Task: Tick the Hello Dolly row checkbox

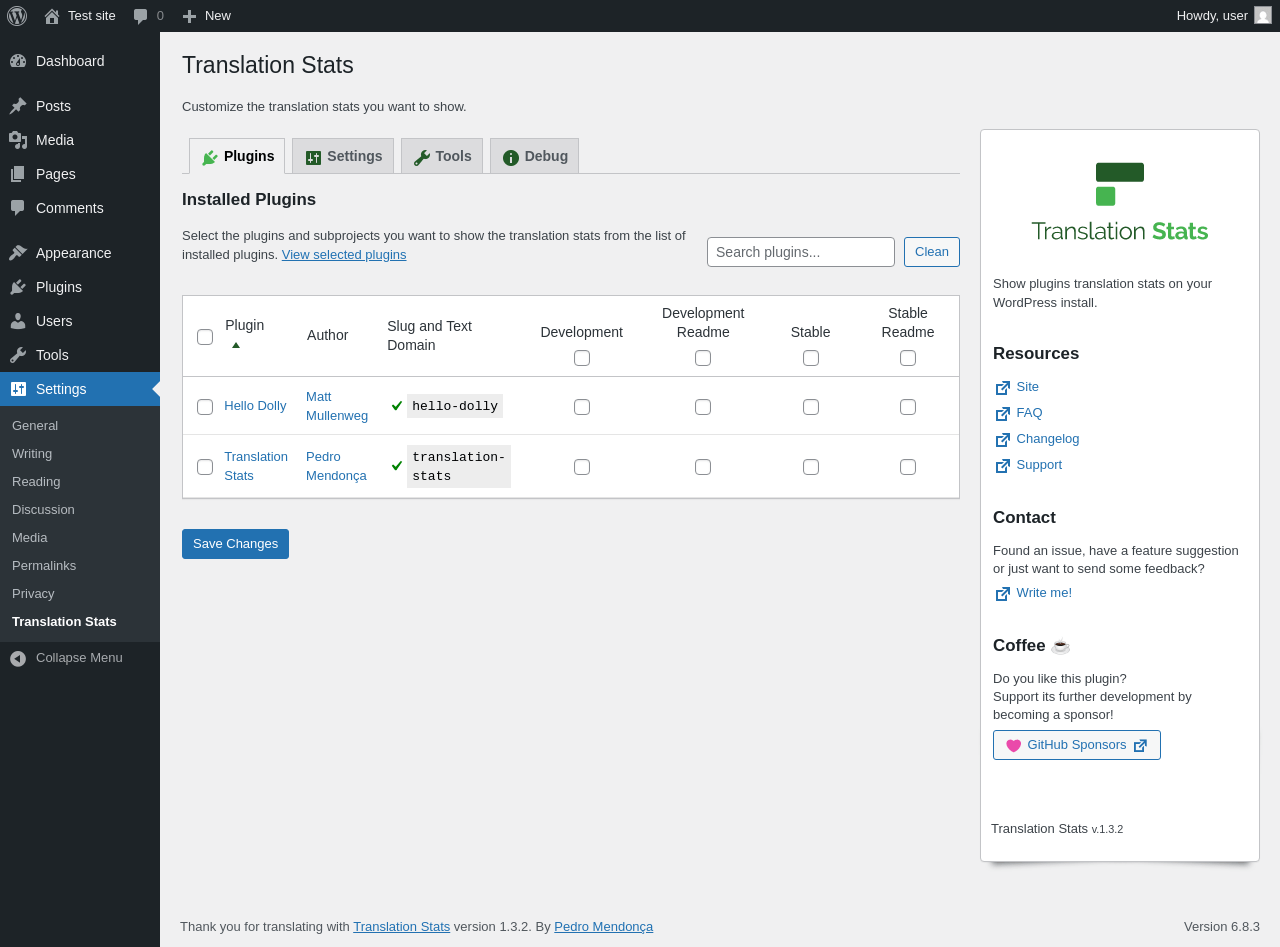Action: 205,407
